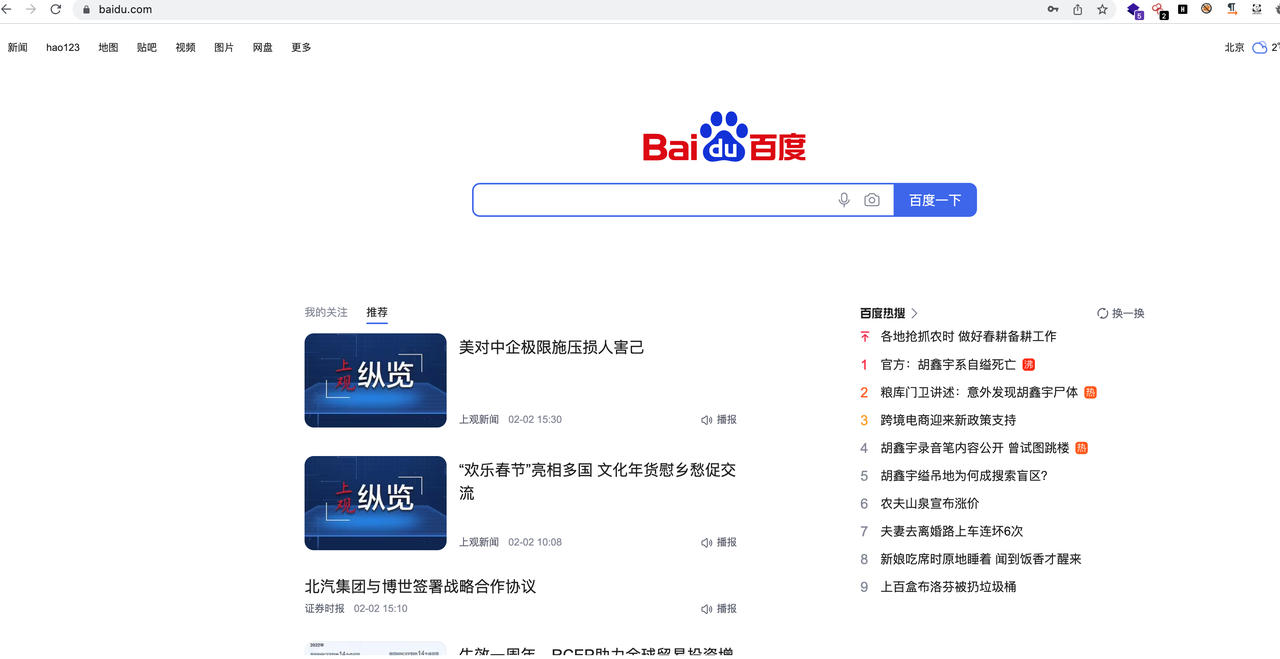Click the lock icon beside baidu.com

click(86, 9)
